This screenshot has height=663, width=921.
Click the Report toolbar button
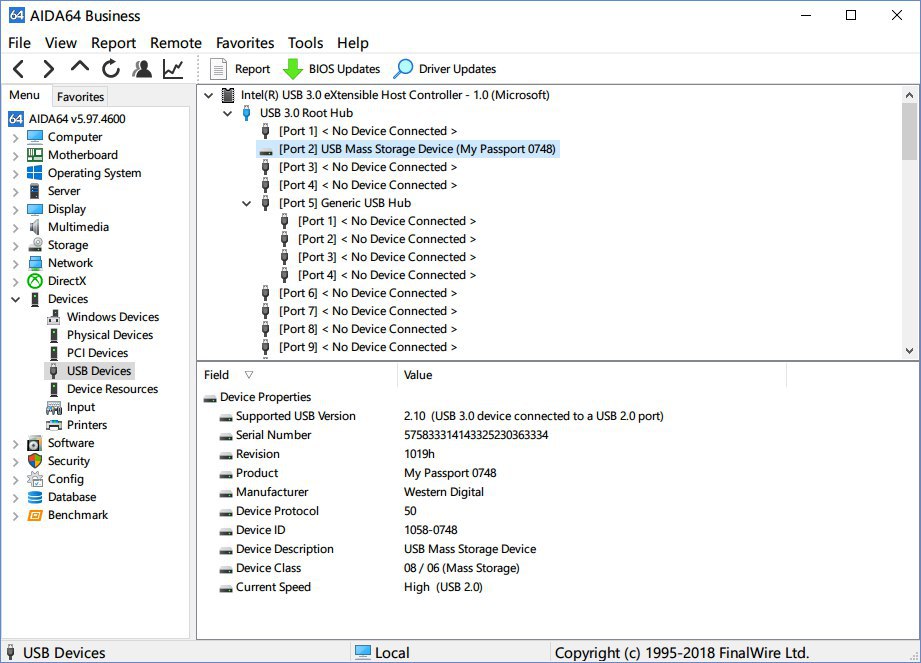tap(240, 69)
